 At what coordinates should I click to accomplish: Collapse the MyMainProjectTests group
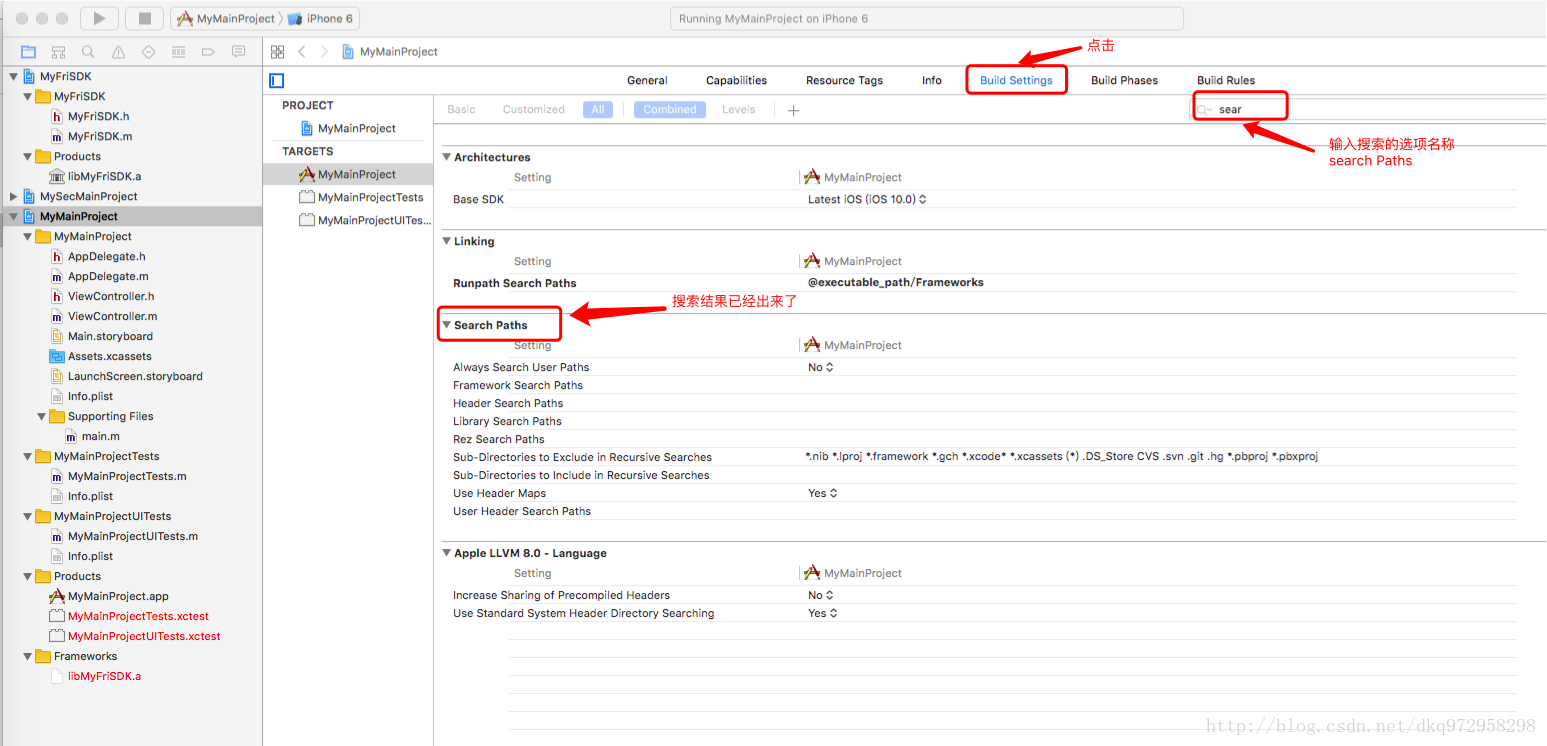[x=27, y=456]
